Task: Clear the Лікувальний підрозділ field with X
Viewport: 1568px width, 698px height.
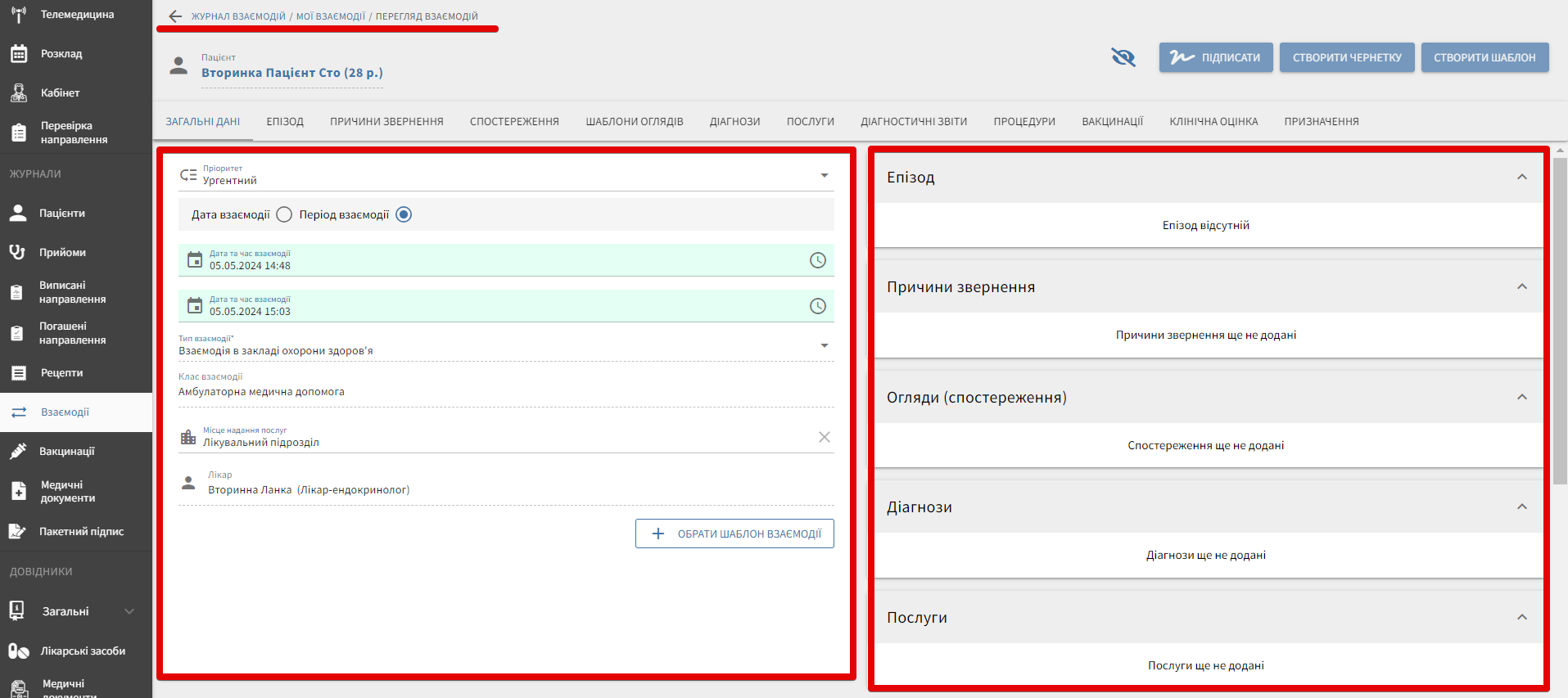Action: [x=824, y=437]
